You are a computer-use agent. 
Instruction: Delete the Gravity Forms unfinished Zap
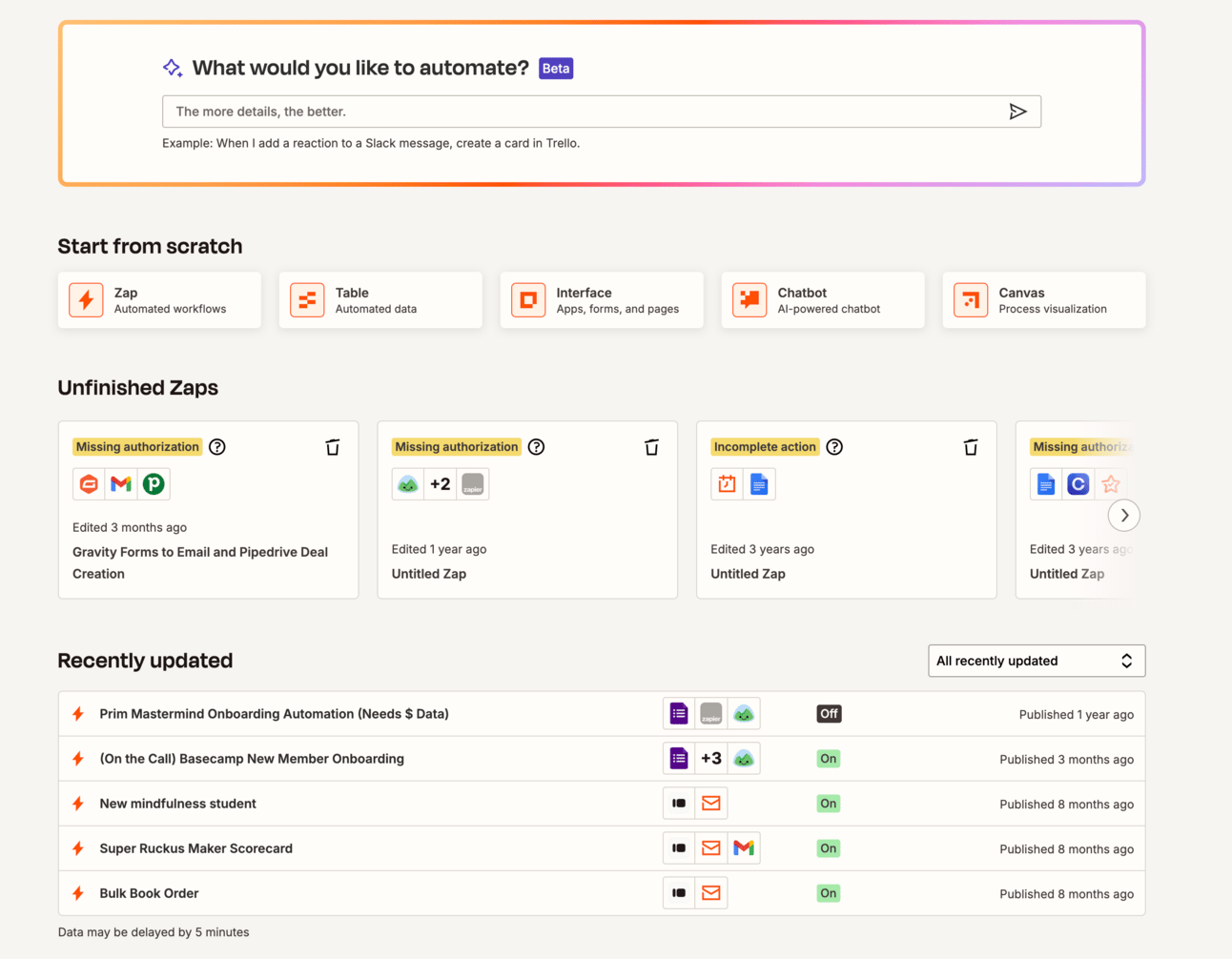click(x=332, y=447)
